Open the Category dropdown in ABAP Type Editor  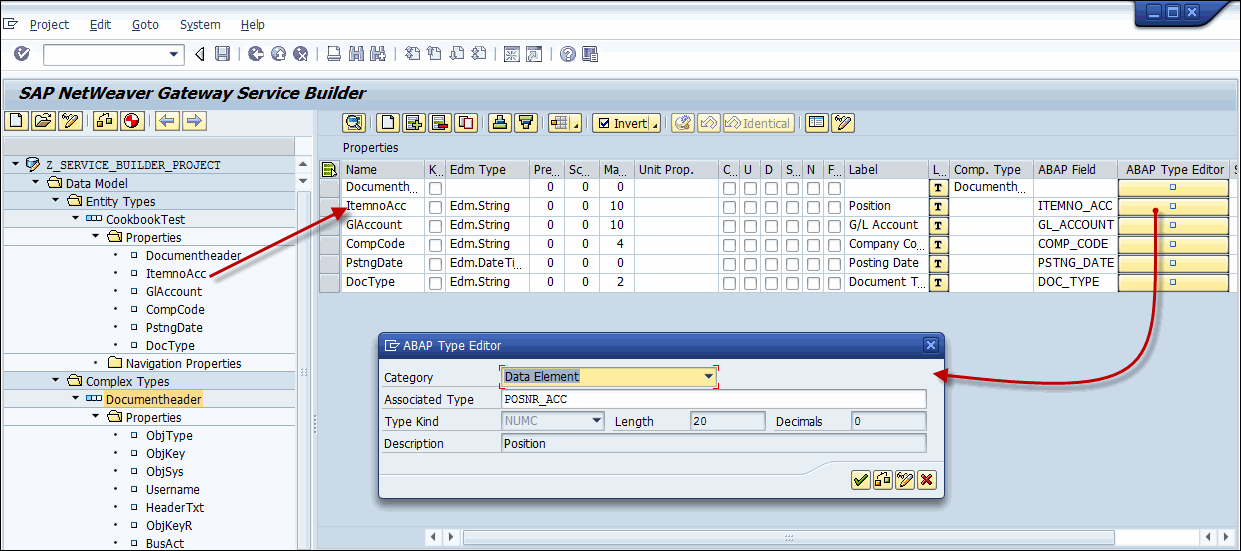point(708,377)
